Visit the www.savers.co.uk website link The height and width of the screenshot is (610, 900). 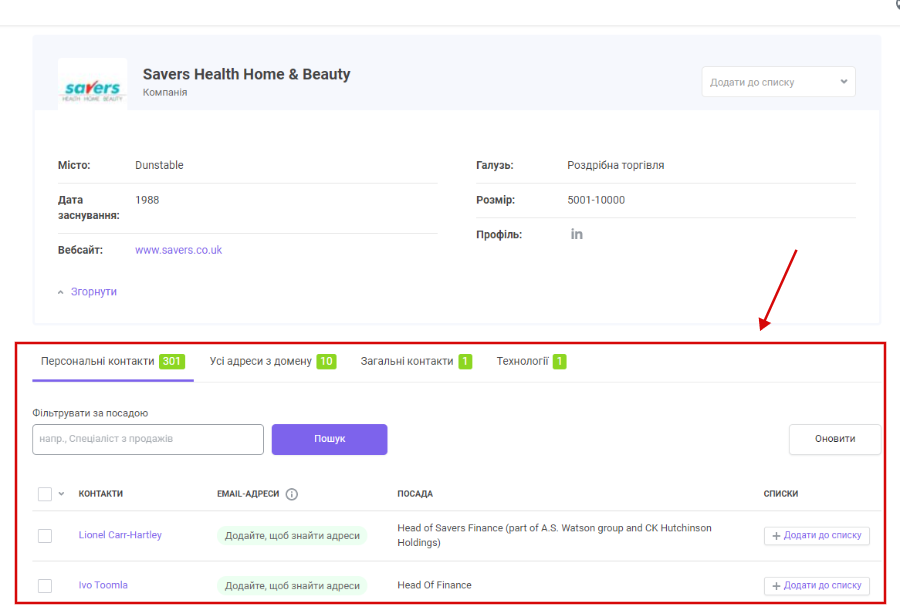tap(179, 250)
